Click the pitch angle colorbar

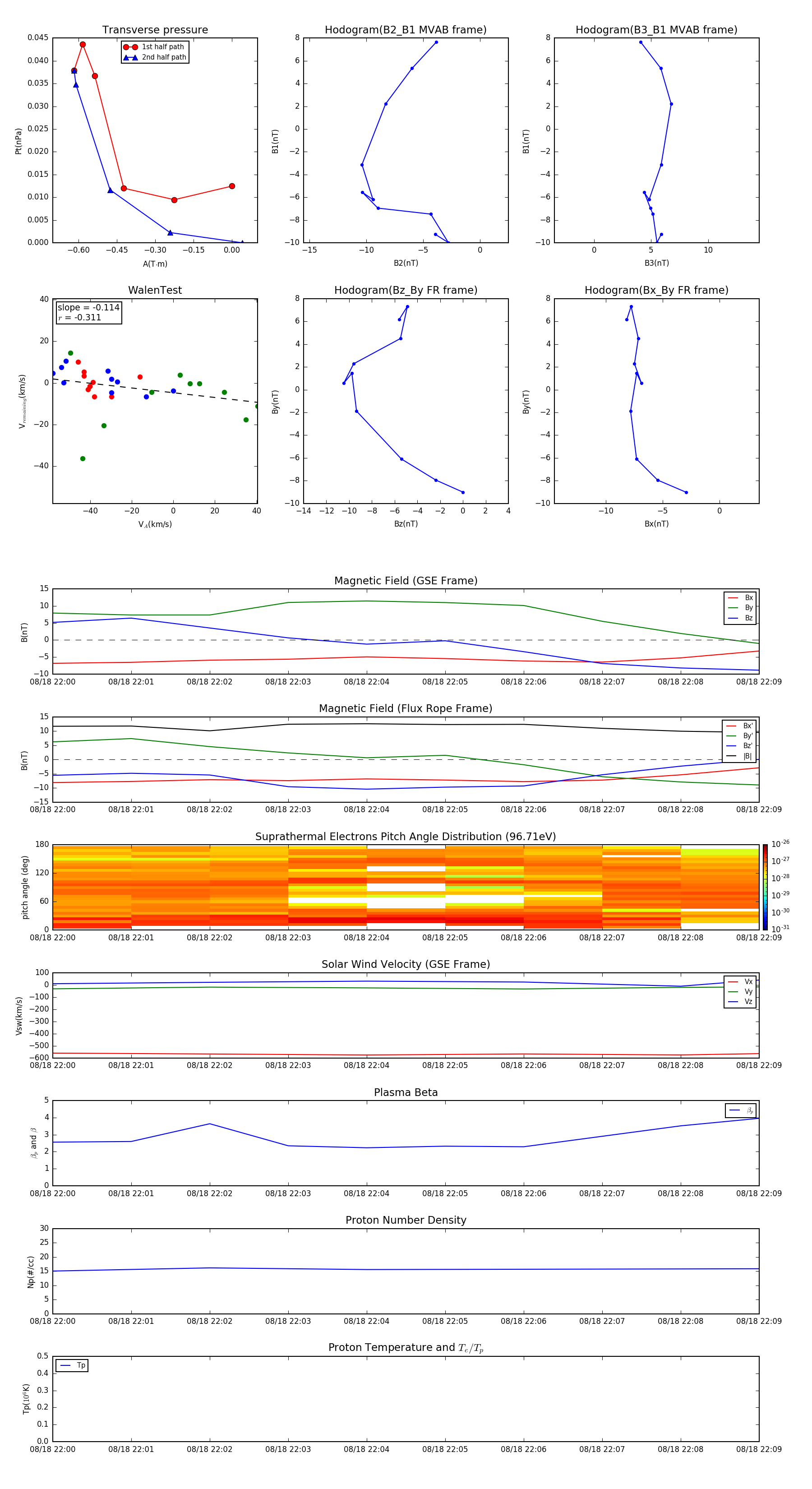click(765, 887)
